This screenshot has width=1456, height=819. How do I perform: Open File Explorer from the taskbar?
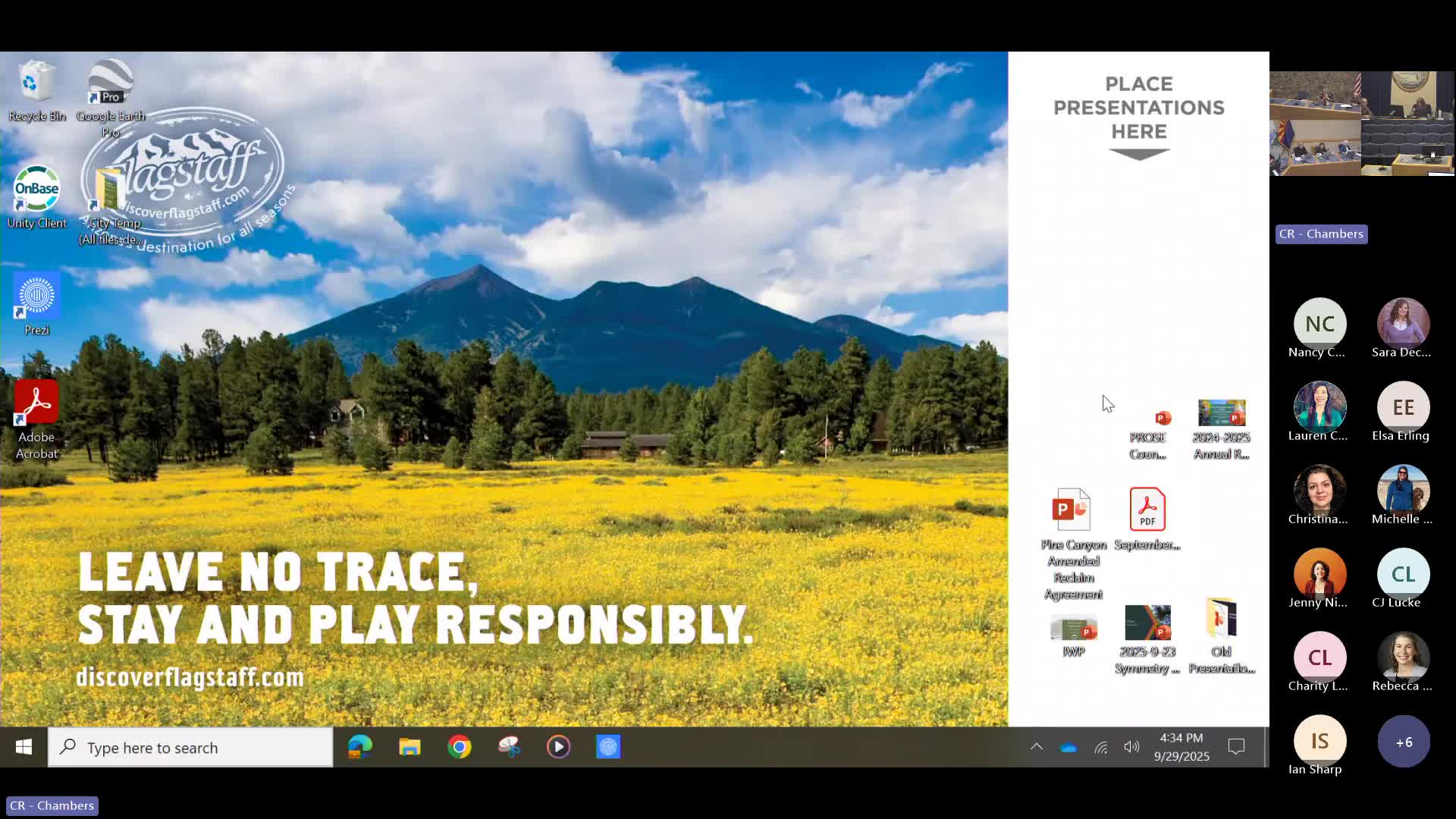pos(409,748)
